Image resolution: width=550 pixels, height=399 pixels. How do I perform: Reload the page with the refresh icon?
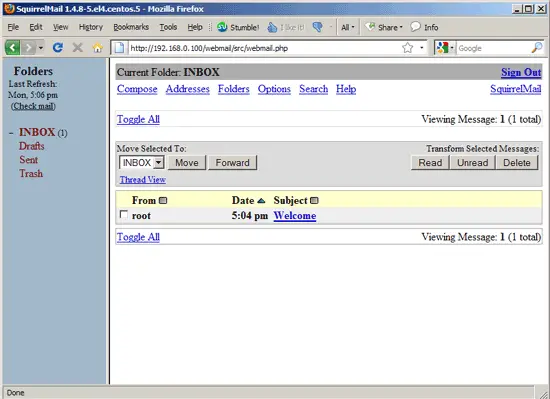click(58, 48)
